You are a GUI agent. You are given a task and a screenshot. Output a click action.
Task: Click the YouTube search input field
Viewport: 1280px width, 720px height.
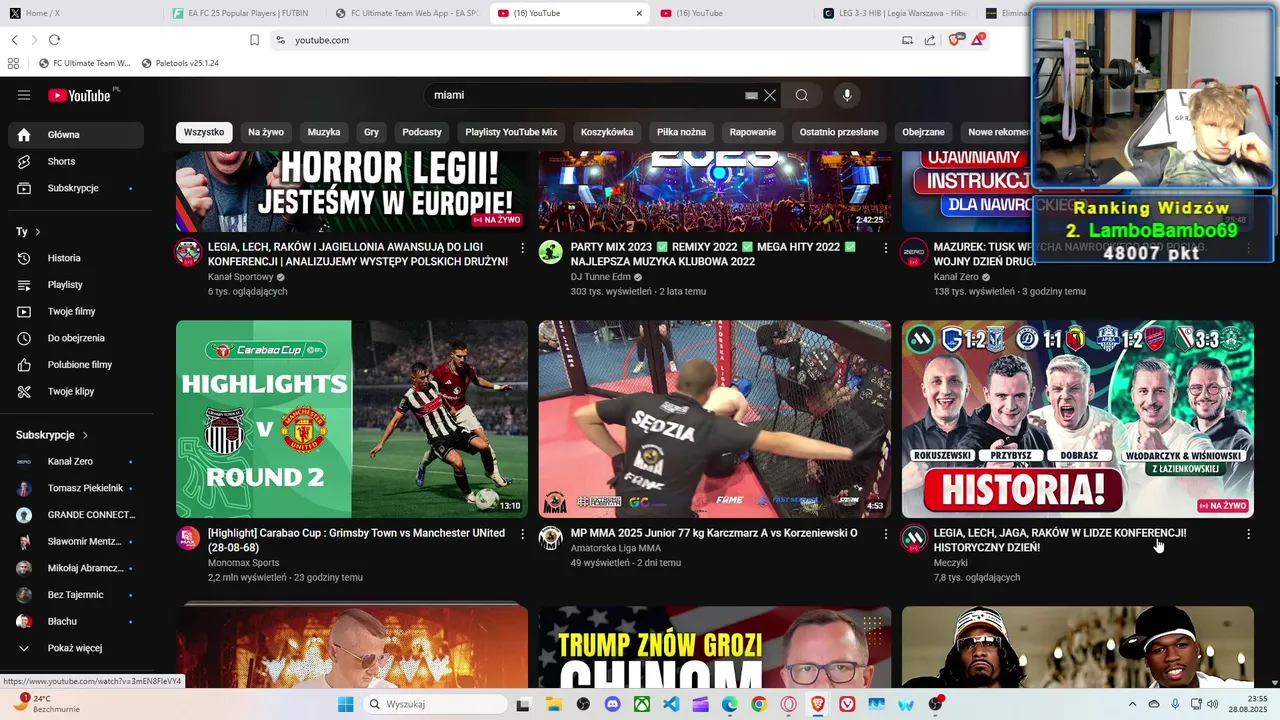(585, 95)
